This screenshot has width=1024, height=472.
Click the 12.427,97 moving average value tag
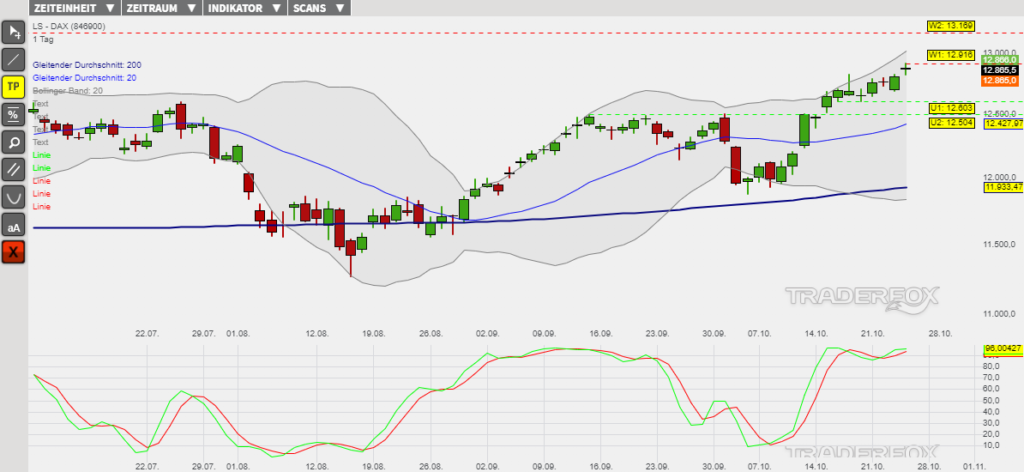click(1002, 124)
